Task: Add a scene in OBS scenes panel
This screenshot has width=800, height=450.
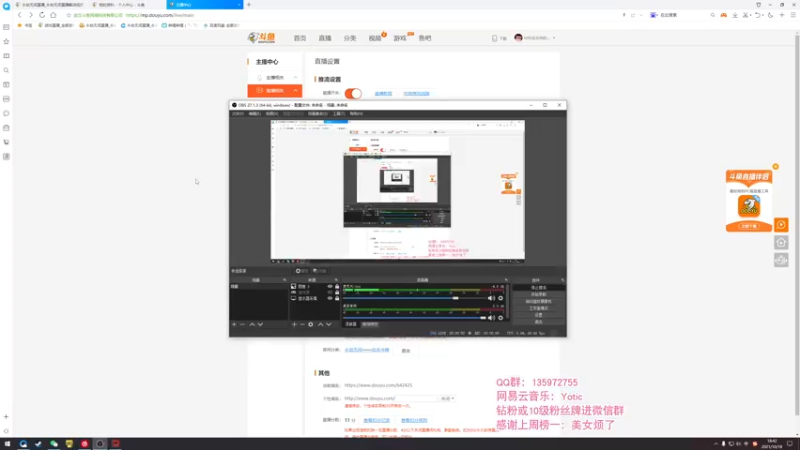Action: [234, 324]
